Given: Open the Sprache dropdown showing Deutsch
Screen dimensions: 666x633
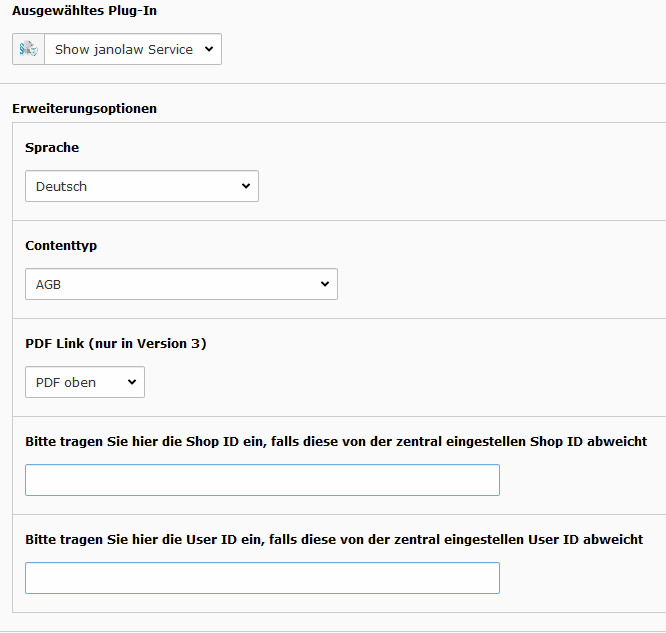Looking at the screenshot, I should (x=142, y=186).
